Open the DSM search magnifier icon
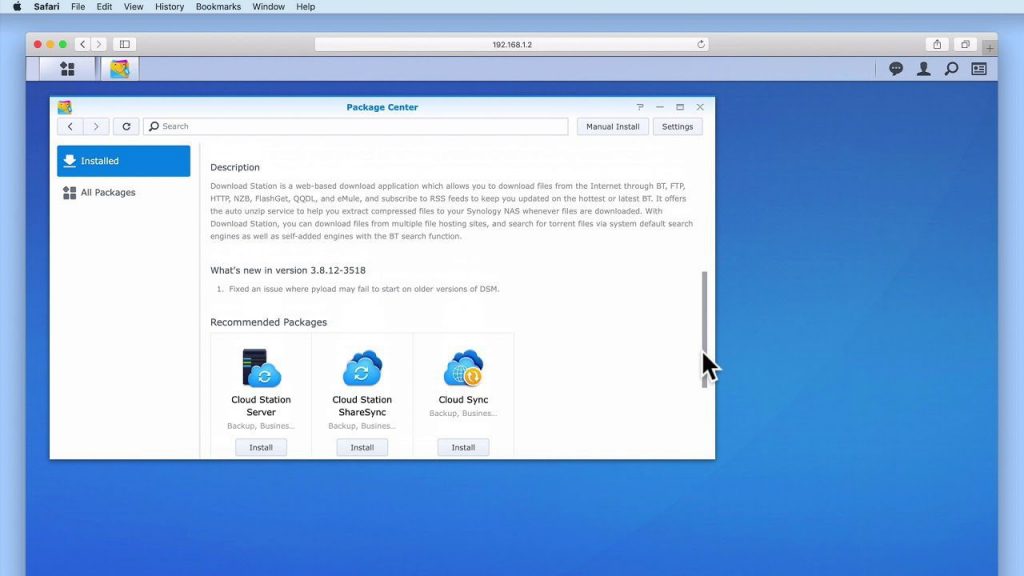The image size is (1024, 576). [x=952, y=69]
